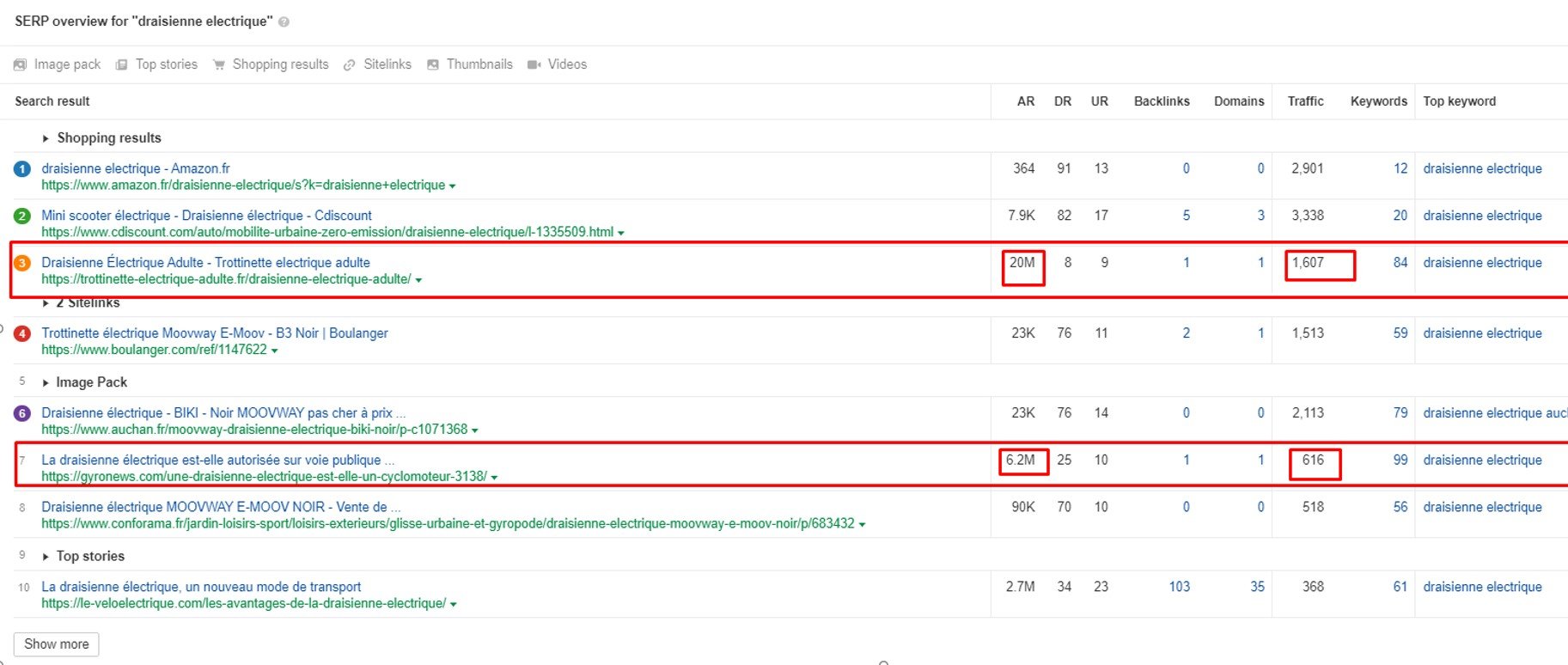Click the help icon beside SERP overview title

pyautogui.click(x=284, y=22)
